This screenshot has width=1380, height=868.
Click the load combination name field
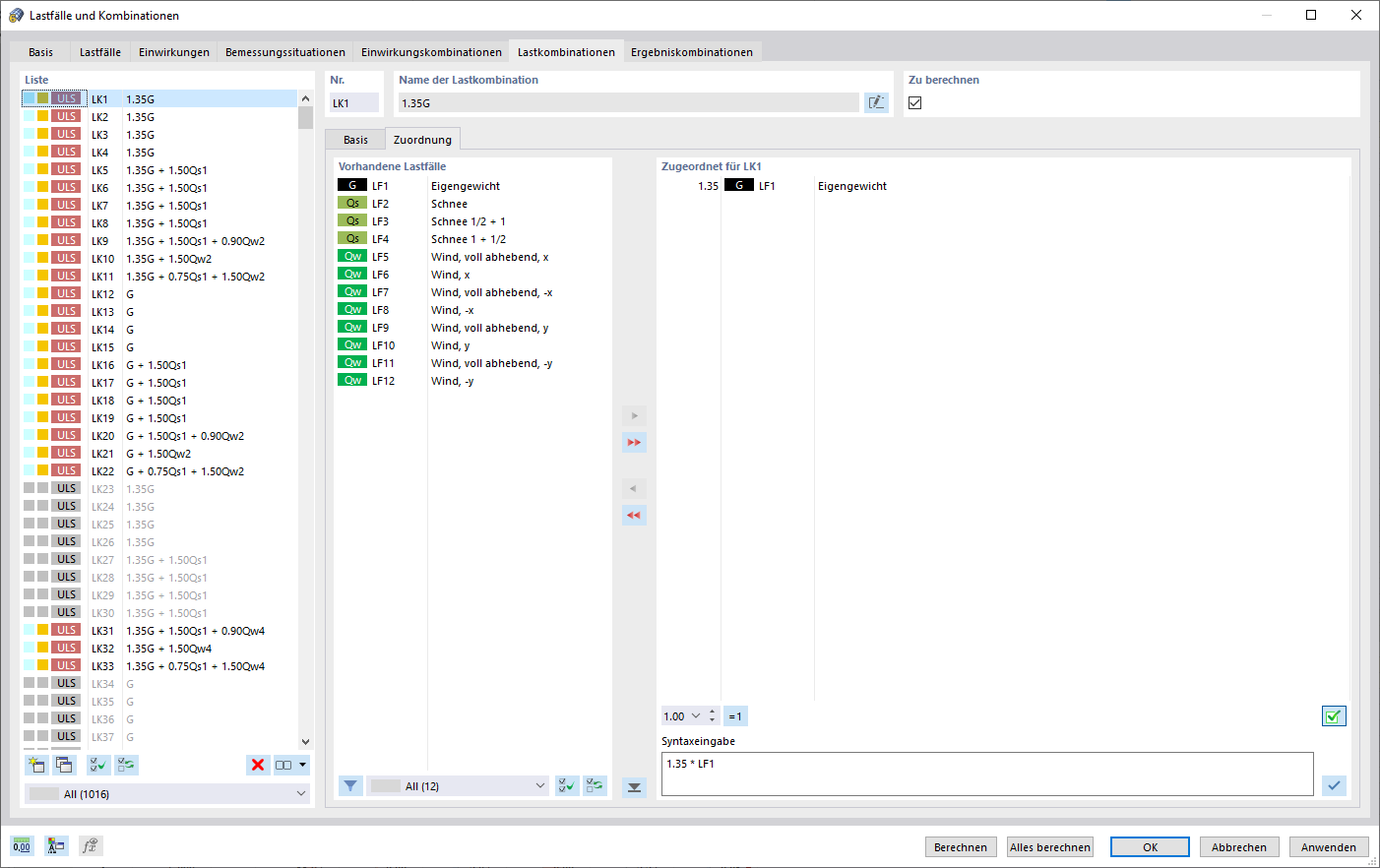click(628, 102)
